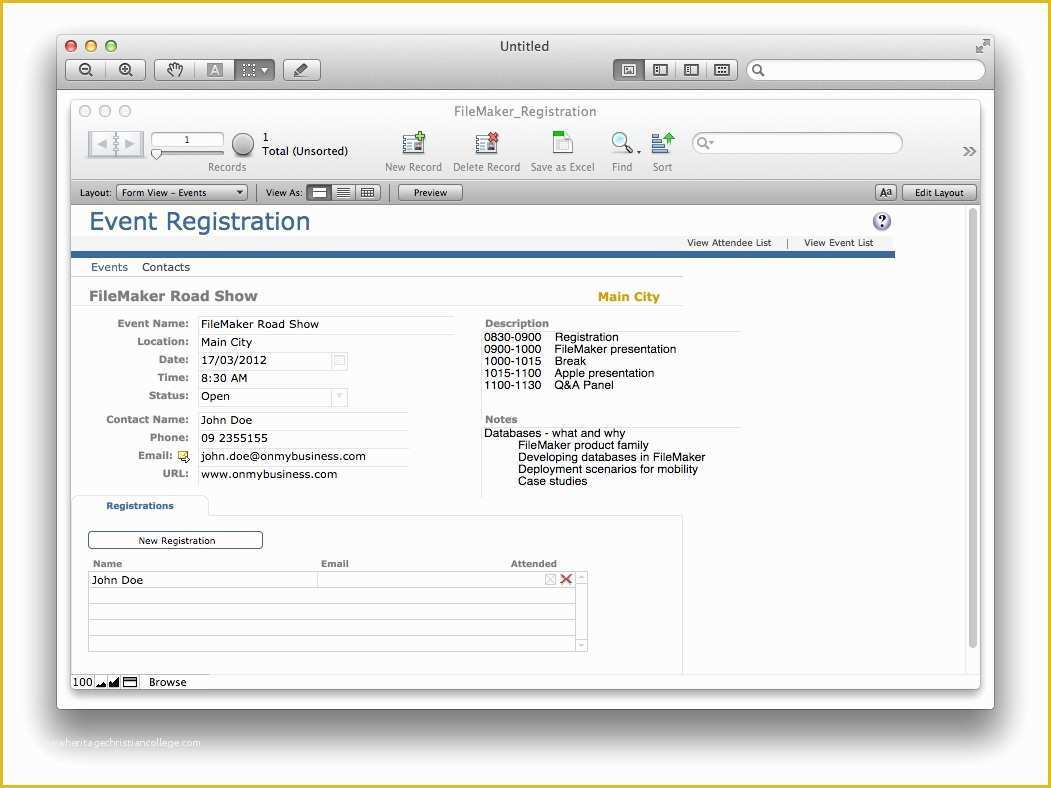
Task: Switch to thumbnails sidebar view
Action: click(660, 70)
